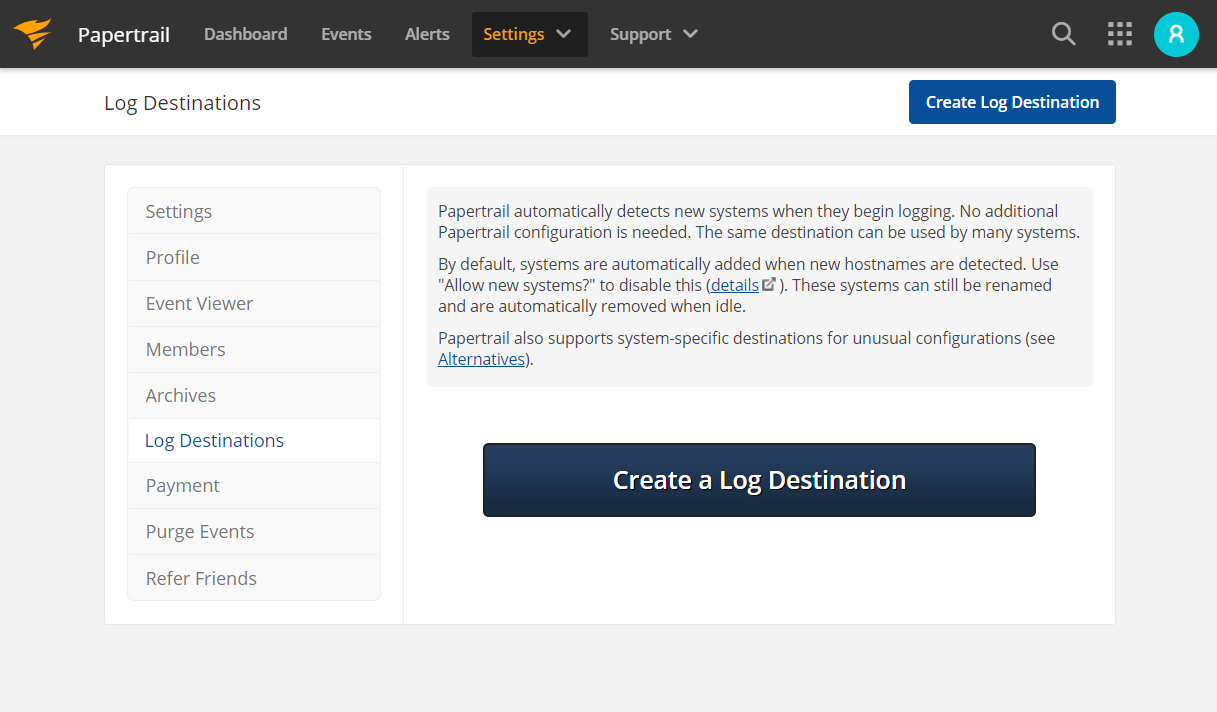Viewport: 1217px width, 712px height.
Task: Go to the Dashboard
Action: coord(245,34)
